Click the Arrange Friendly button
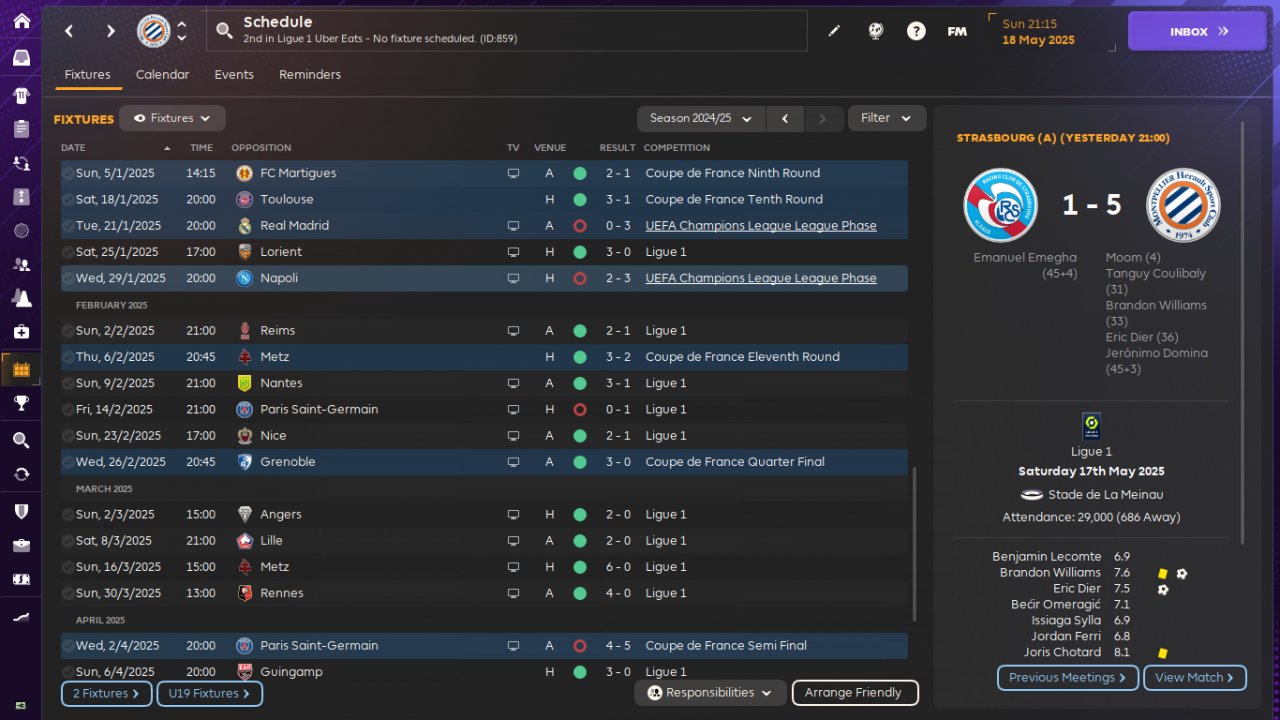The width and height of the screenshot is (1280, 720). 854,692
